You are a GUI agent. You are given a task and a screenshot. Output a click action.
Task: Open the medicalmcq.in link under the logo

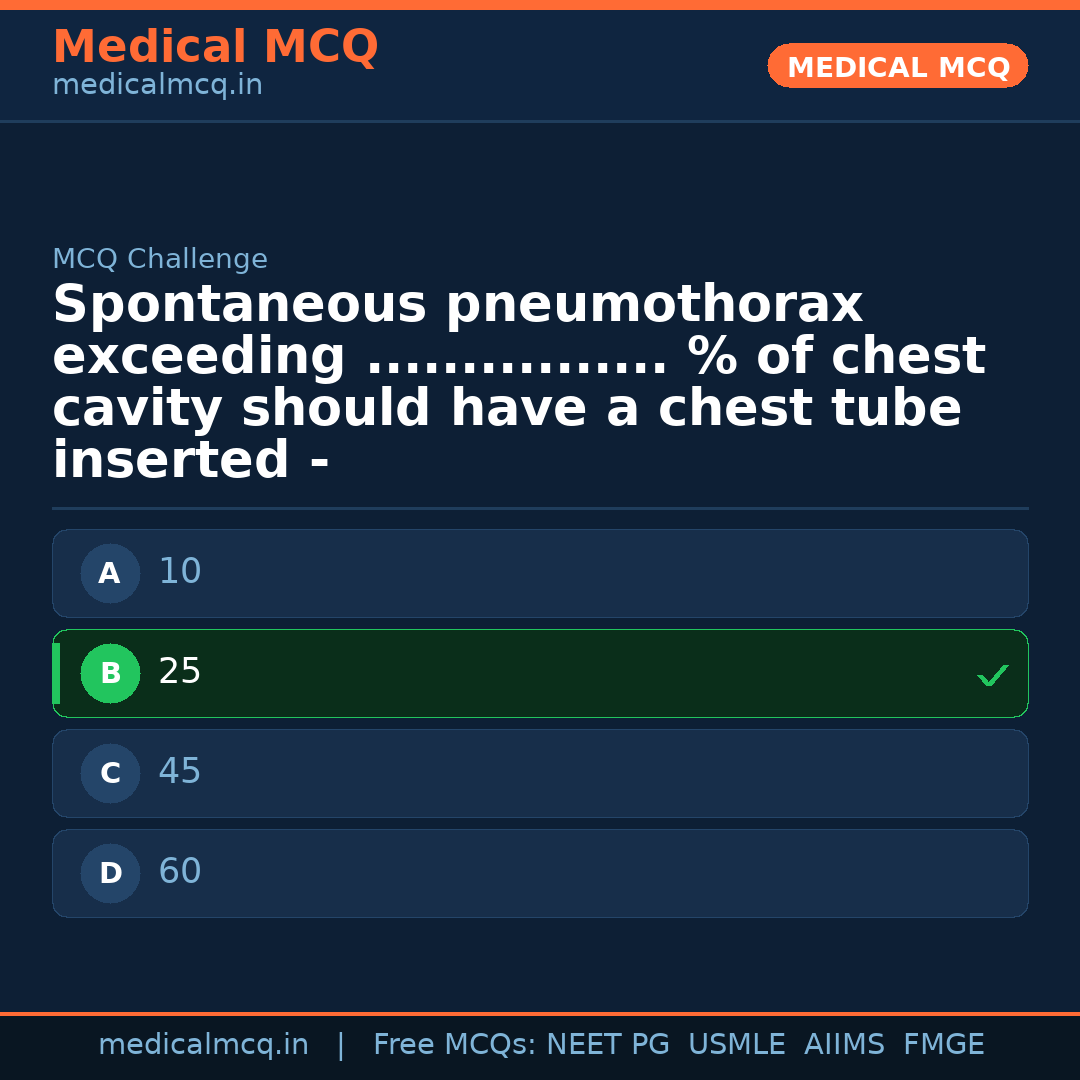[x=156, y=84]
